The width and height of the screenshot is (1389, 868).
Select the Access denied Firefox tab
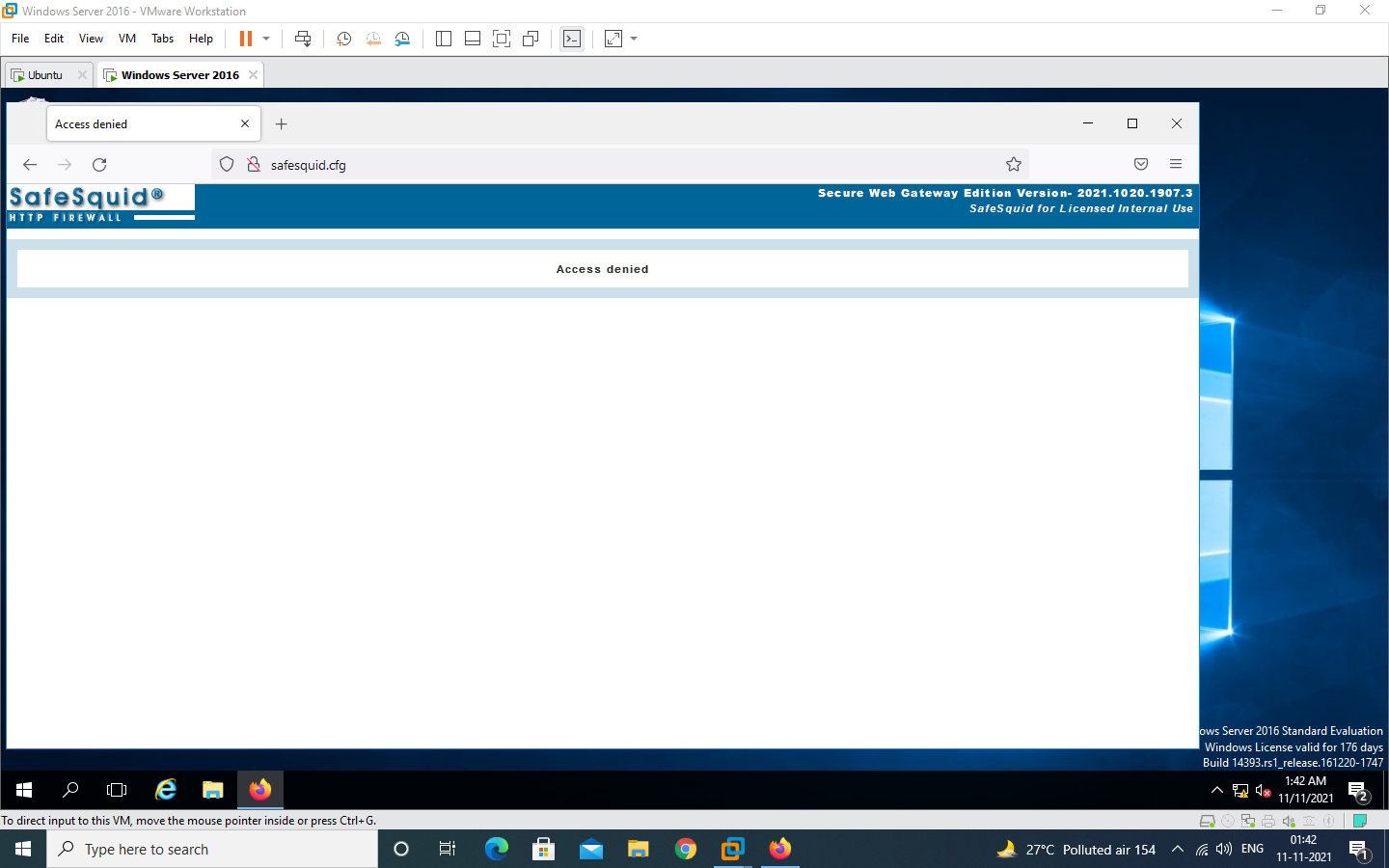(x=145, y=123)
